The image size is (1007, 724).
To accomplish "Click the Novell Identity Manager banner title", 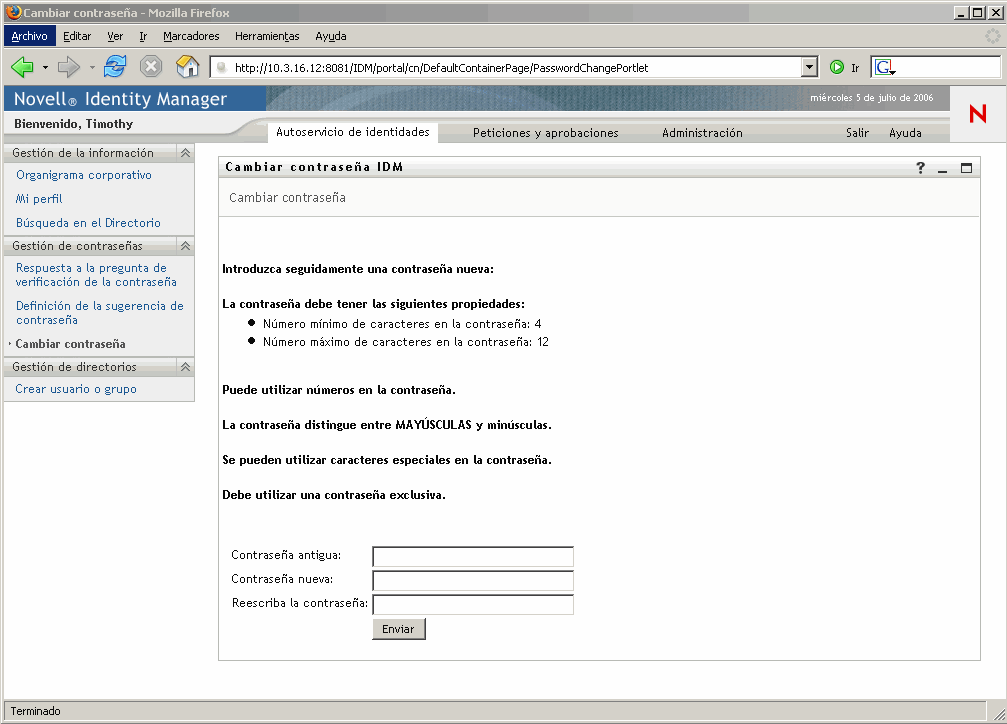I will pos(121,98).
